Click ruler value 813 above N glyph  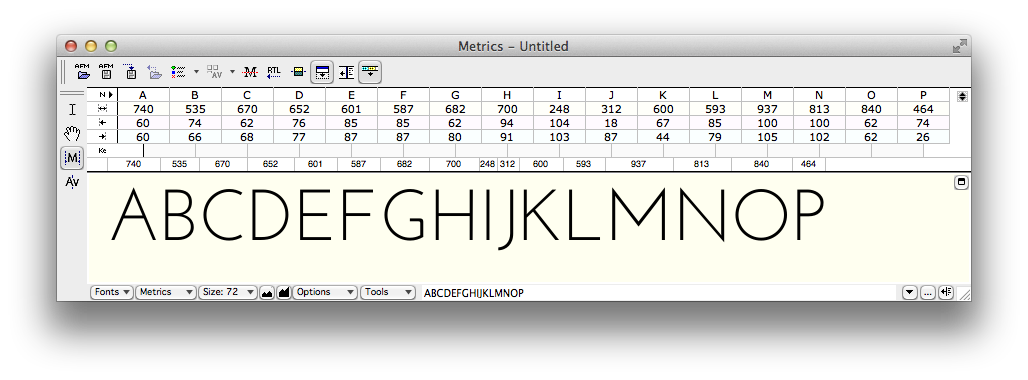[701, 164]
